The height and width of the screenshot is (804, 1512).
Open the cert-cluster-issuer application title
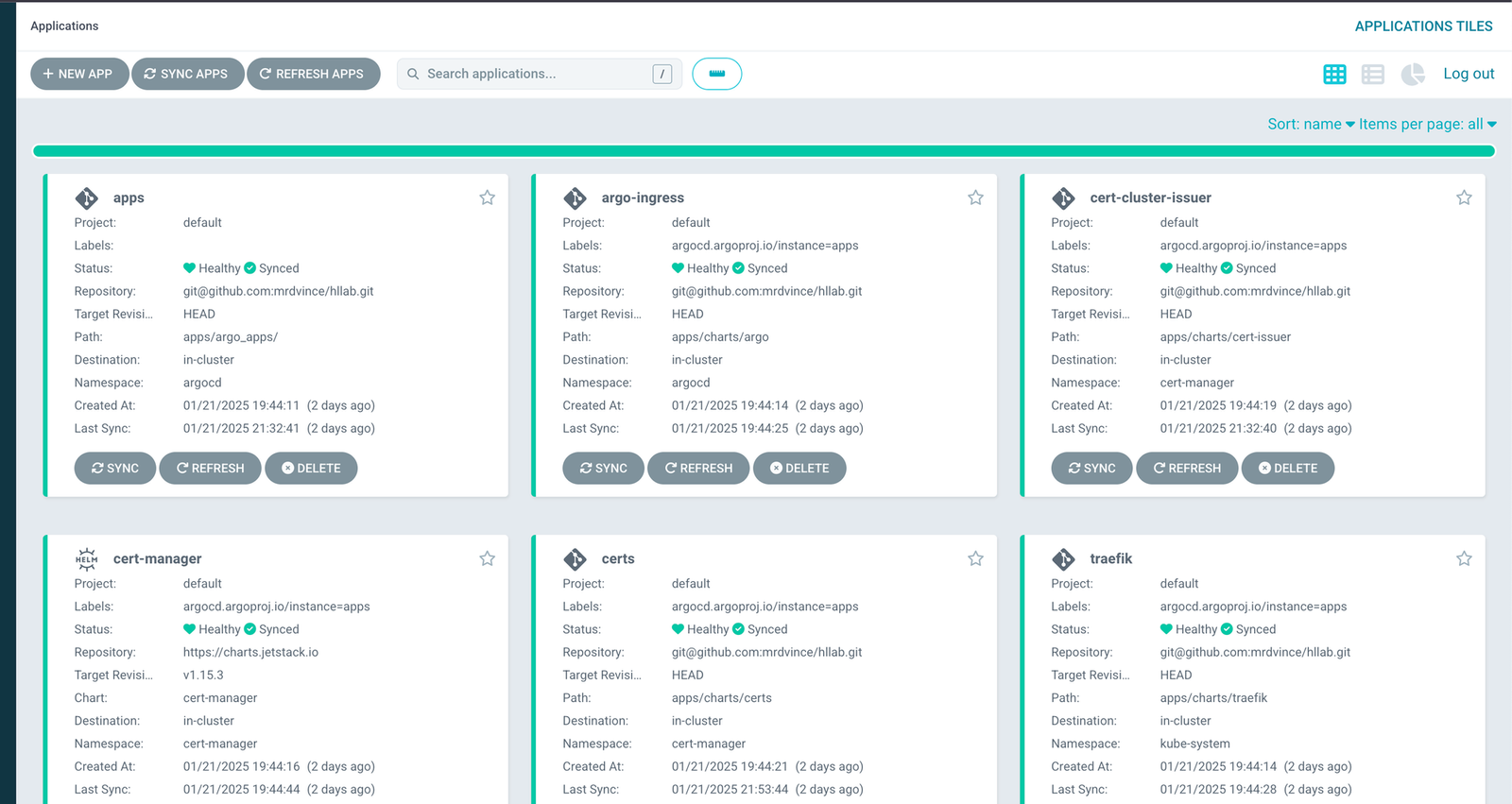pos(1150,197)
